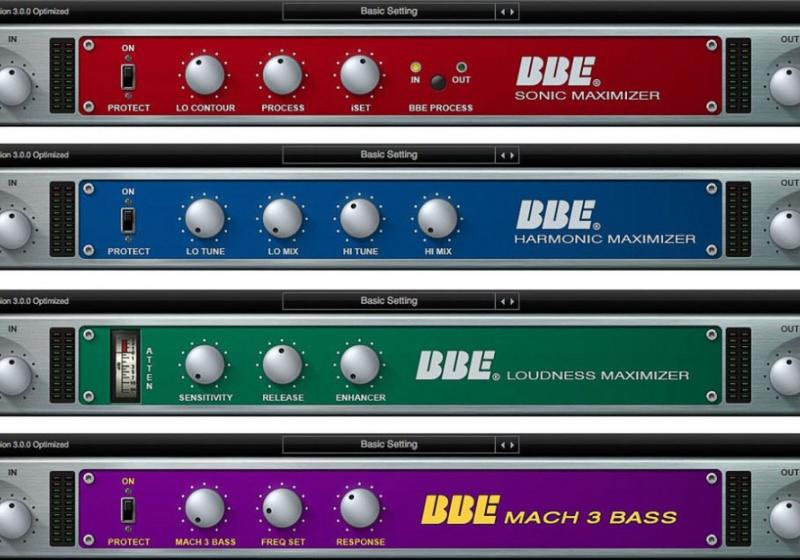Toggle the Mach 3 Bass PROTECT switch
Screen dimensions: 800x560
coord(128,510)
